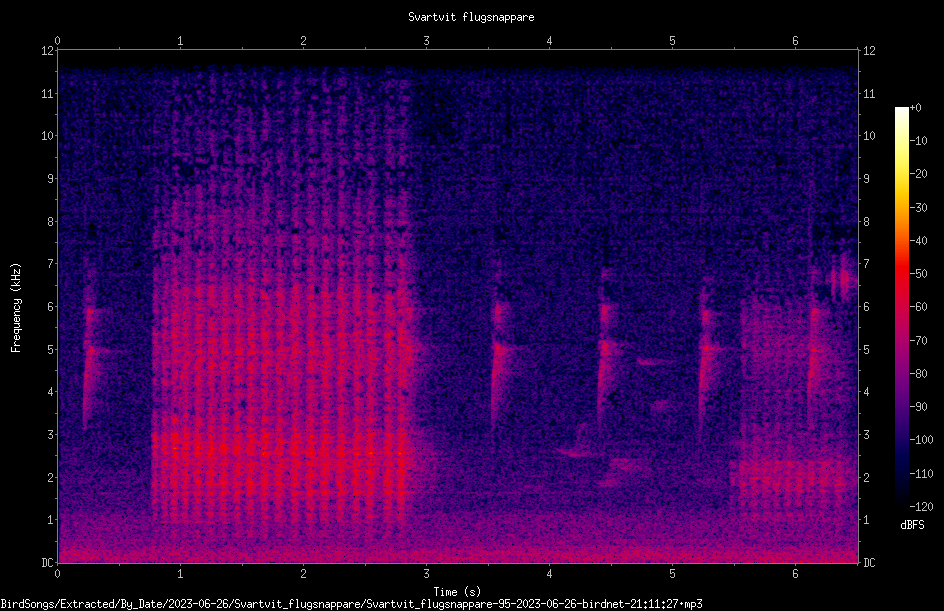Click the '-100' colorbar label
The height and width of the screenshot is (611, 944).
[x=921, y=440]
